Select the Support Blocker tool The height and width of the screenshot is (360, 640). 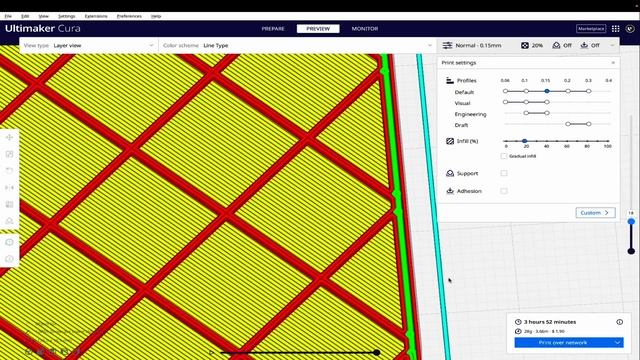(9, 221)
